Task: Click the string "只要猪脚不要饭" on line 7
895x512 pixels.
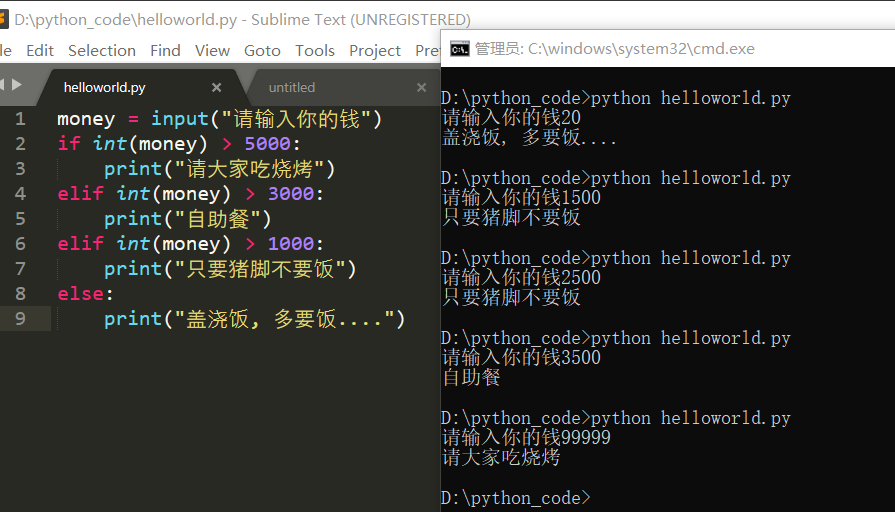Action: tap(260, 269)
